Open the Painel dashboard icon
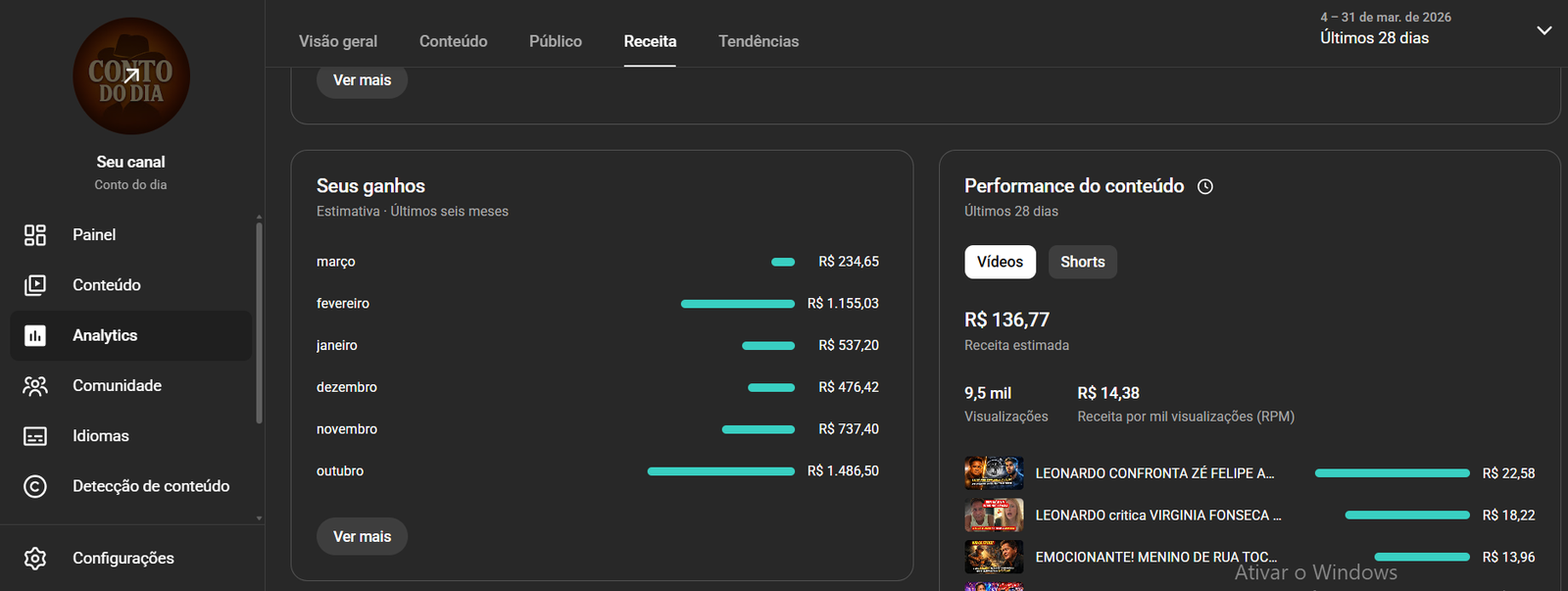The height and width of the screenshot is (591, 1568). (35, 235)
